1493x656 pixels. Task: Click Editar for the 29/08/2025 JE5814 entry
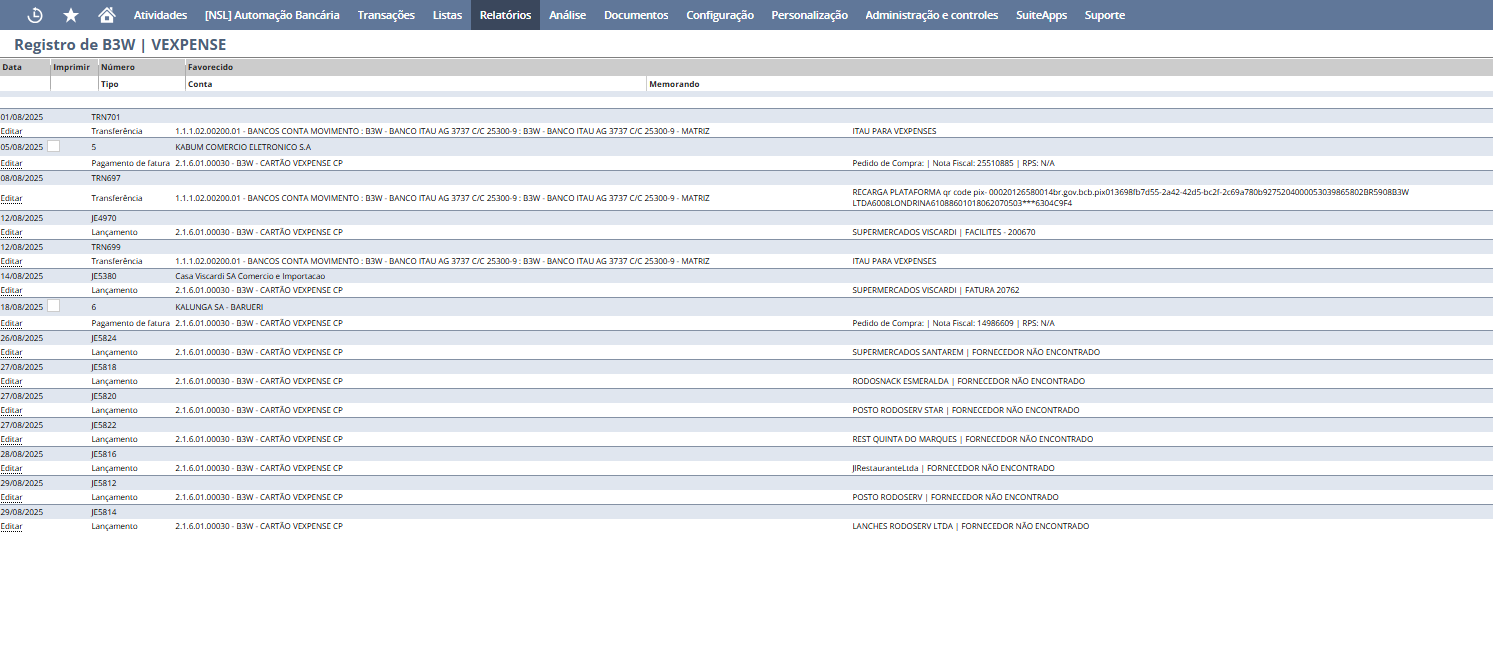pos(11,526)
